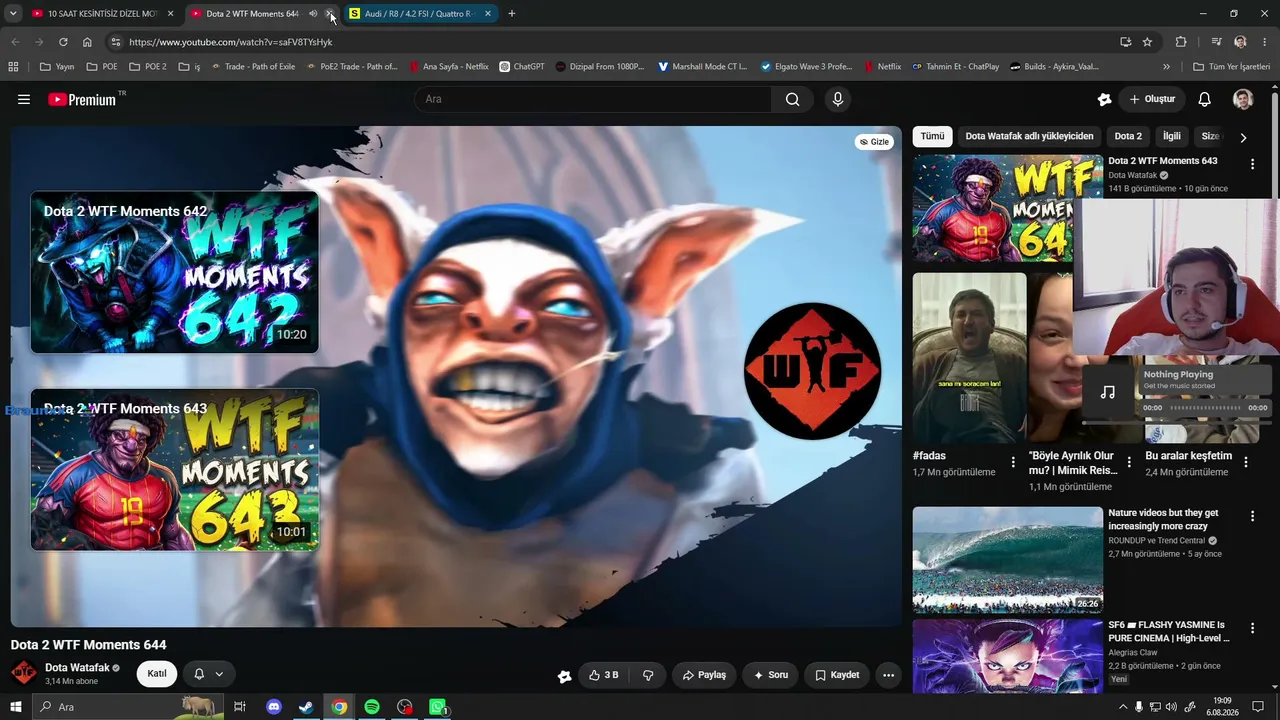Open Chrome extensions puzzle icon

(x=1181, y=42)
